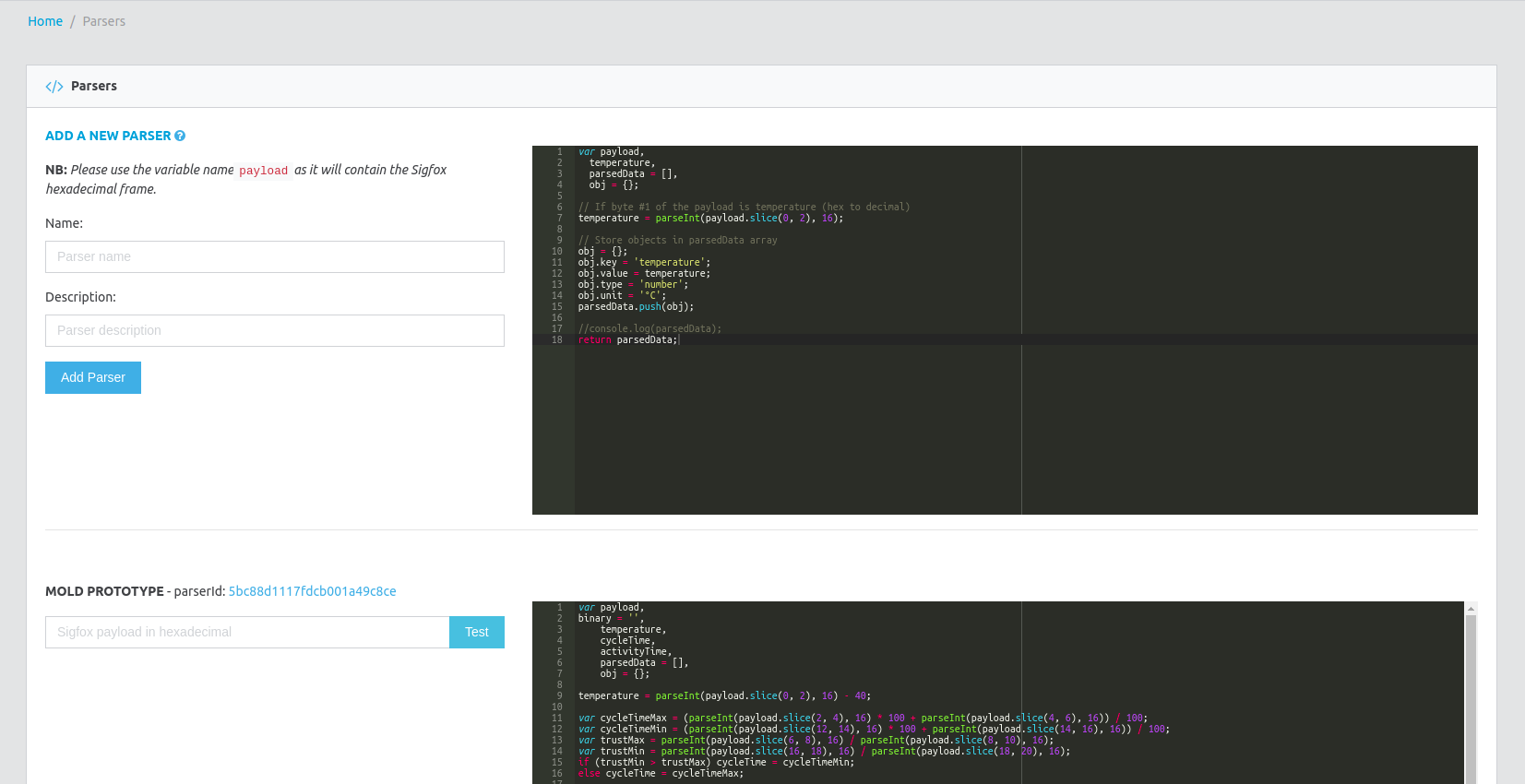Focus the Parser name input field
Viewport: 1525px width, 784px height.
(x=275, y=256)
